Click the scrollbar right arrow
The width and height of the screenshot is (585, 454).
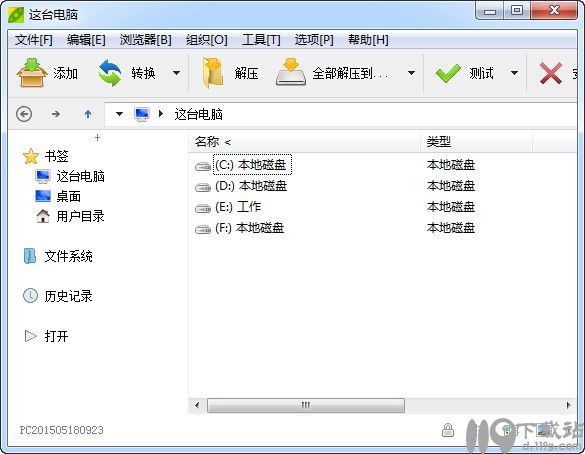tap(568, 405)
